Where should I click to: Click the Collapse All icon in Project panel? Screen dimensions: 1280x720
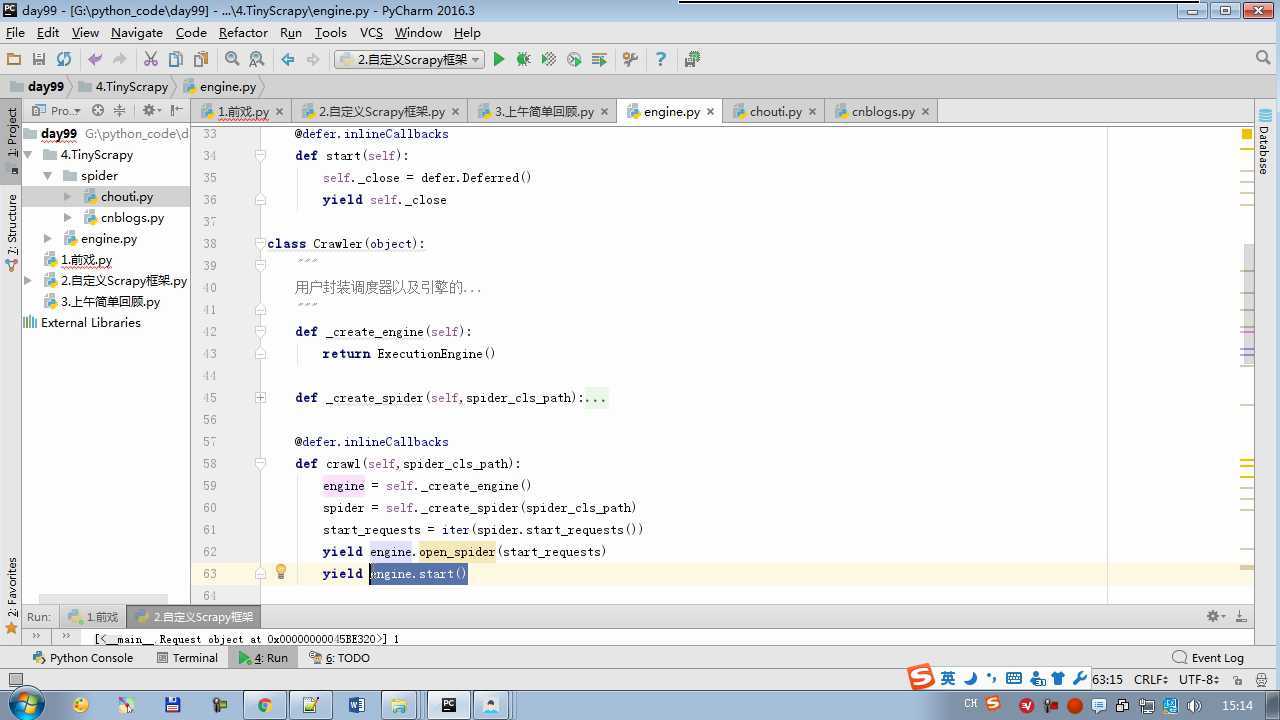click(x=120, y=111)
